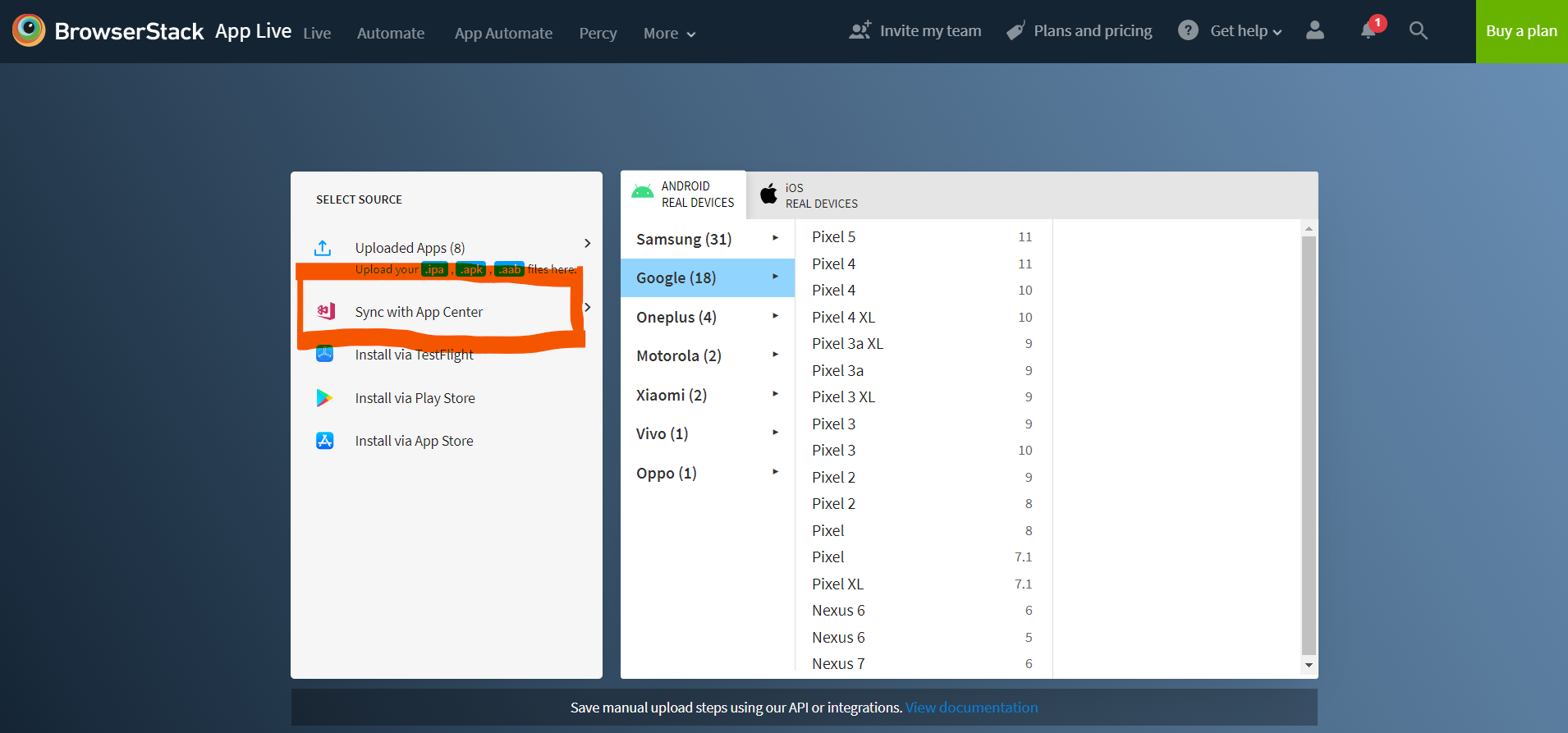Open Invite my team link
The height and width of the screenshot is (733, 1568).
[x=930, y=30]
